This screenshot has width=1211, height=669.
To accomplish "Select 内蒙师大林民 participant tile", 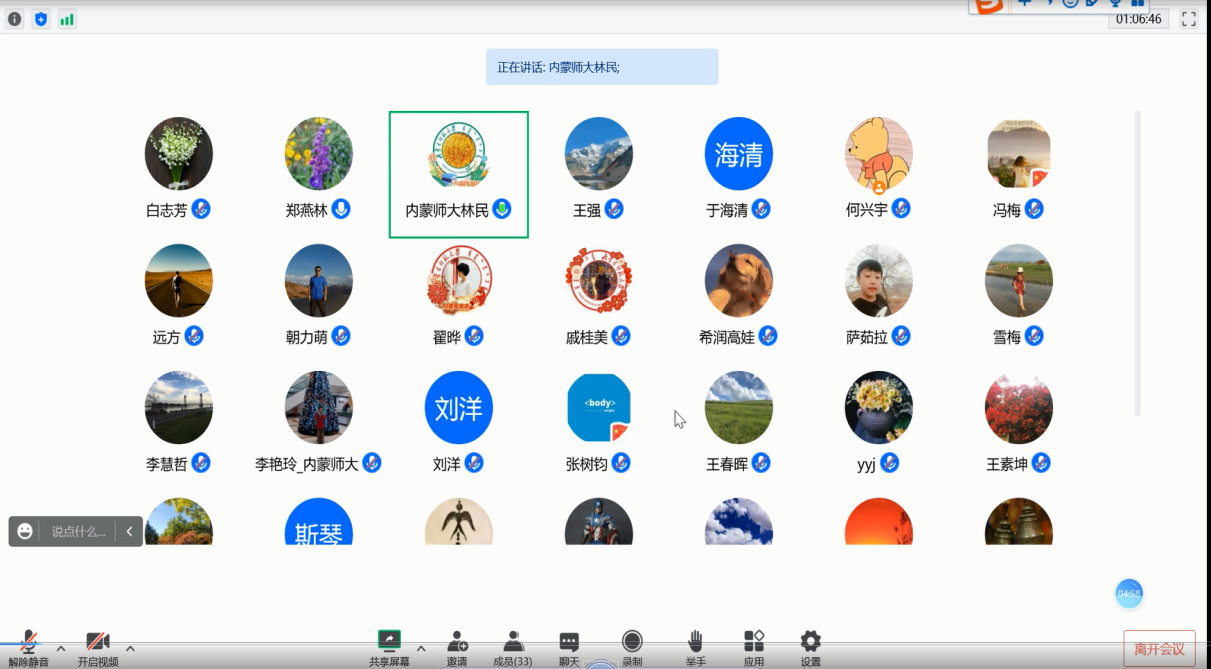I will 458,174.
